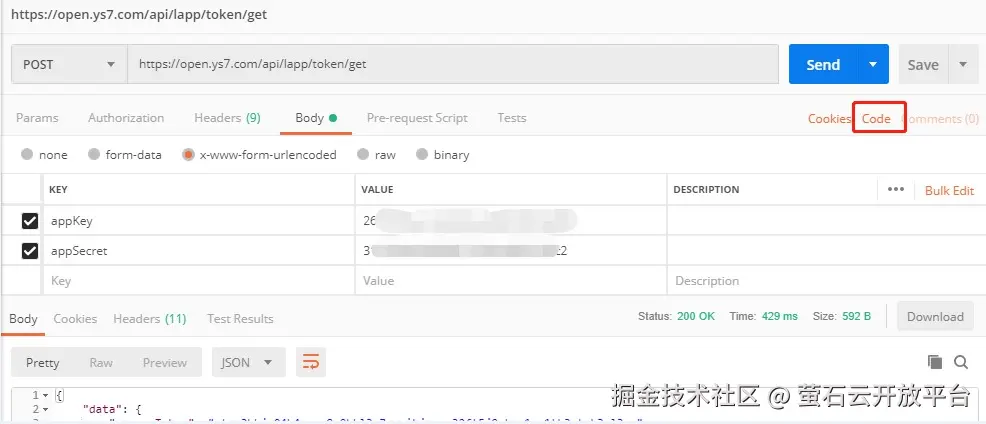The image size is (986, 424).
Task: Toggle line wrap icon in response toolbar
Action: pos(311,362)
